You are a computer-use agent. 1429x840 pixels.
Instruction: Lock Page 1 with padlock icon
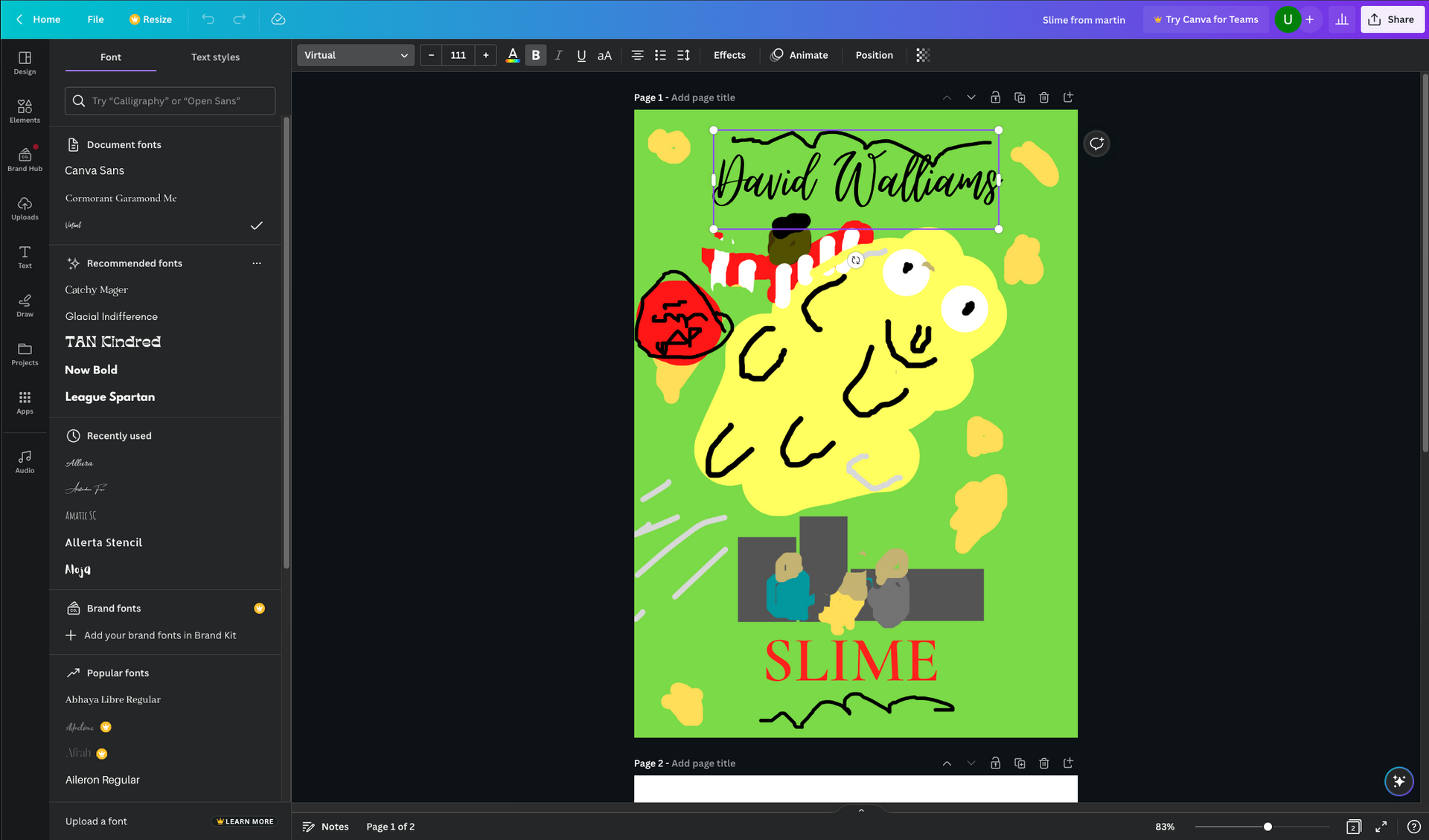pos(995,97)
